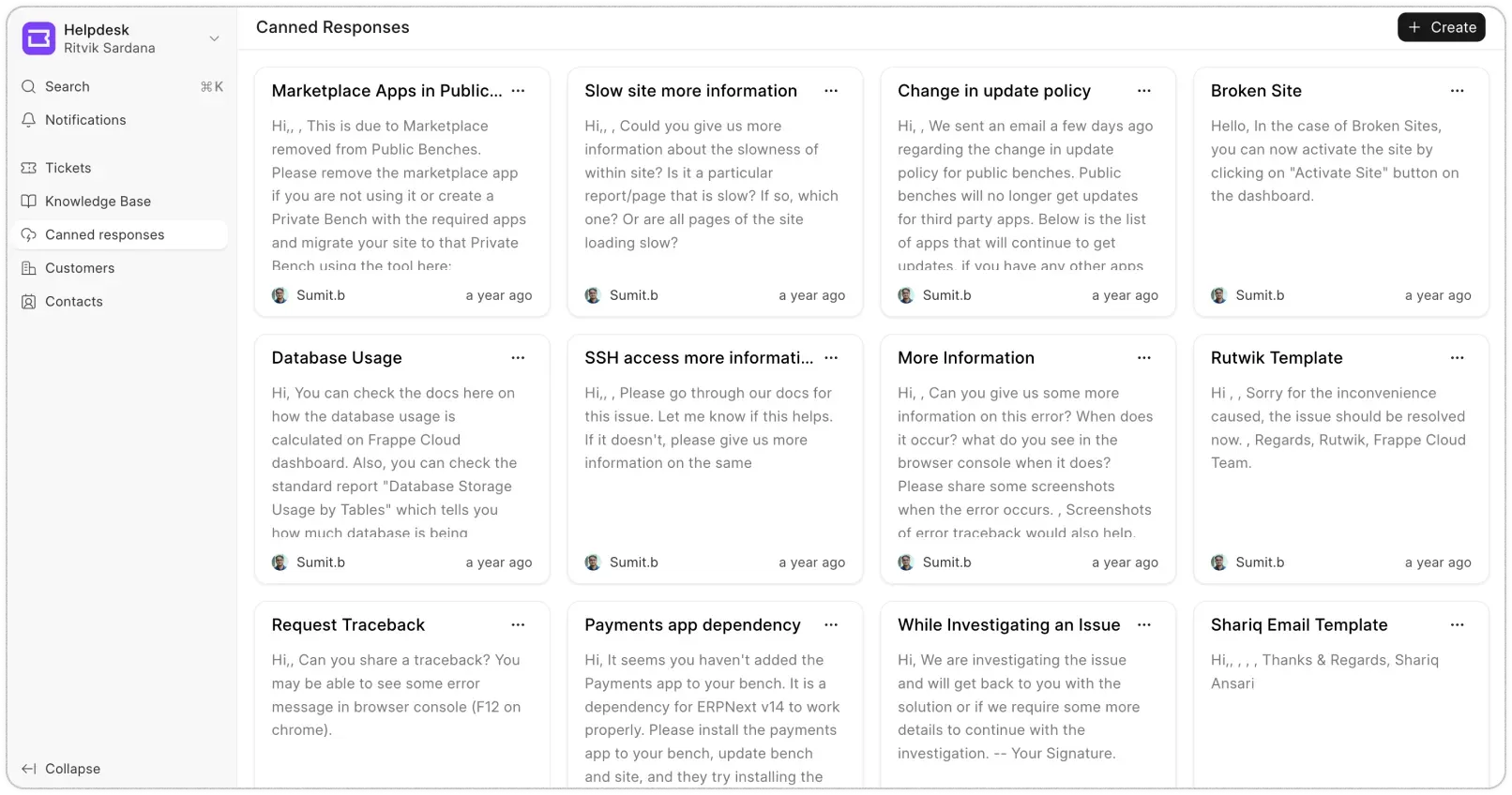The image size is (1512, 795).
Task: Select the Tickets ticket icon in sidebar
Action: click(27, 168)
